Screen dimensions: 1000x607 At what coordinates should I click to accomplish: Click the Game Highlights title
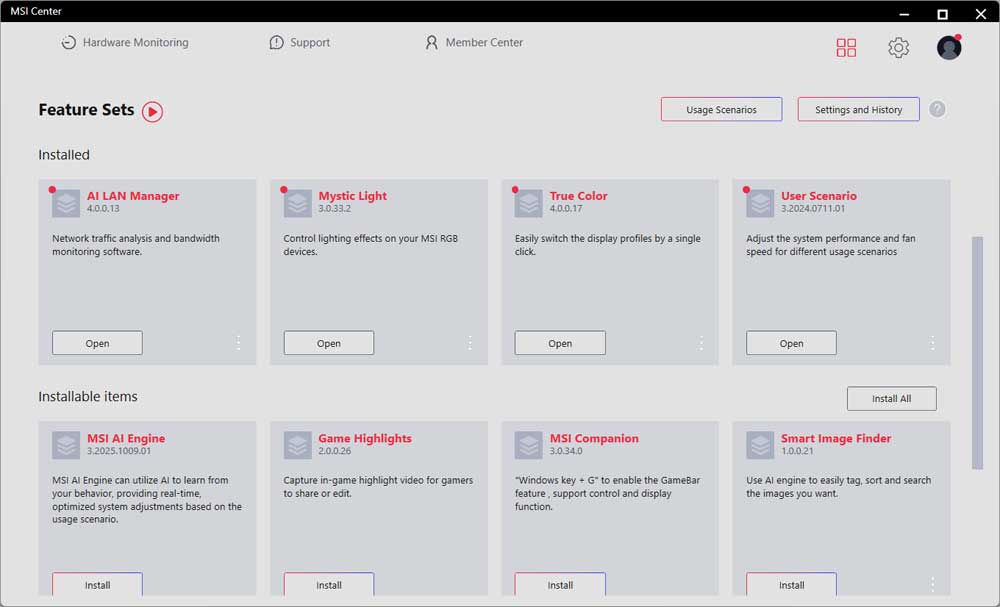(365, 438)
